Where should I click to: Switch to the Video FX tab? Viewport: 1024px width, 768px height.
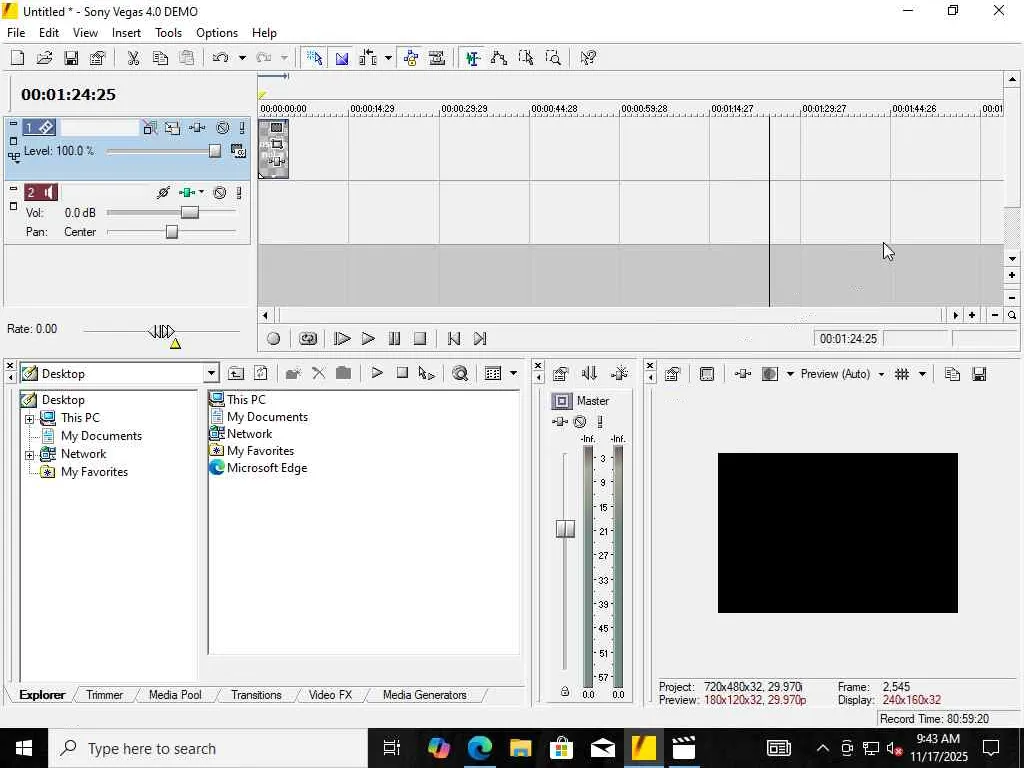pyautogui.click(x=330, y=695)
